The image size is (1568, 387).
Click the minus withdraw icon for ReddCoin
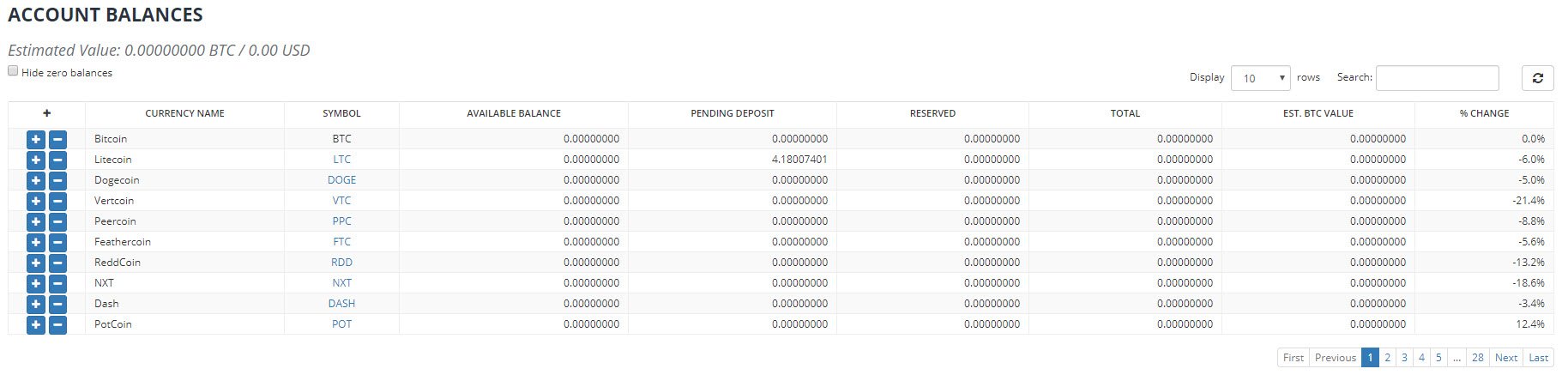(x=57, y=263)
